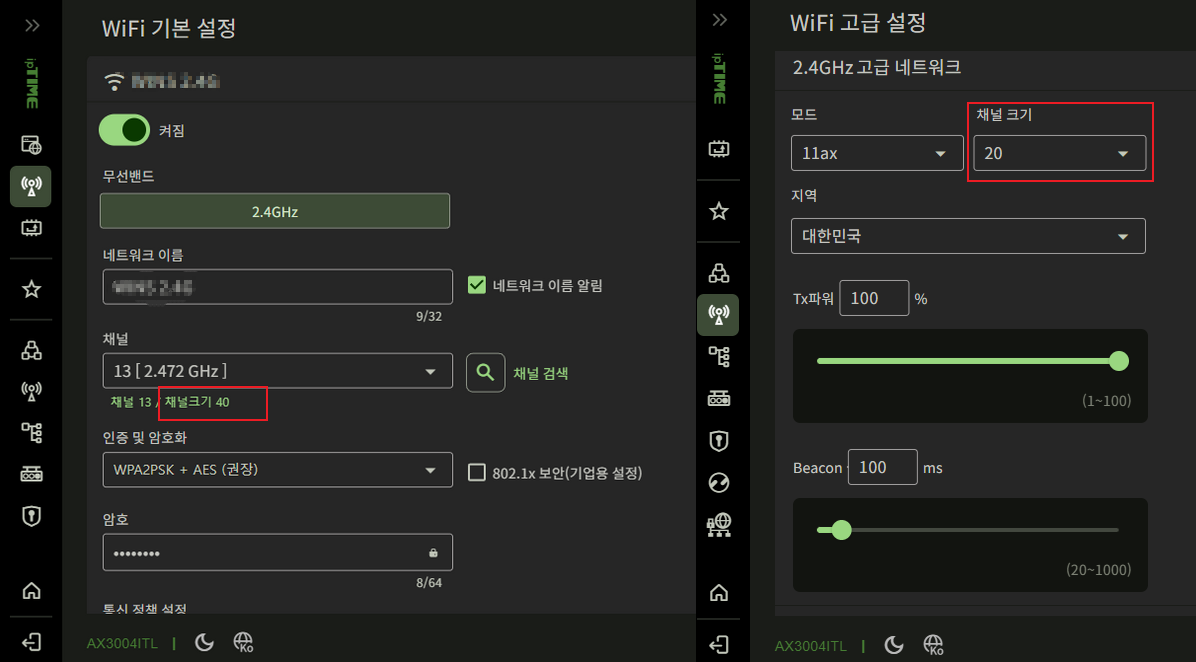Click the 채널 검색 magnifier button
Screen dimensions: 1196x662
486,373
